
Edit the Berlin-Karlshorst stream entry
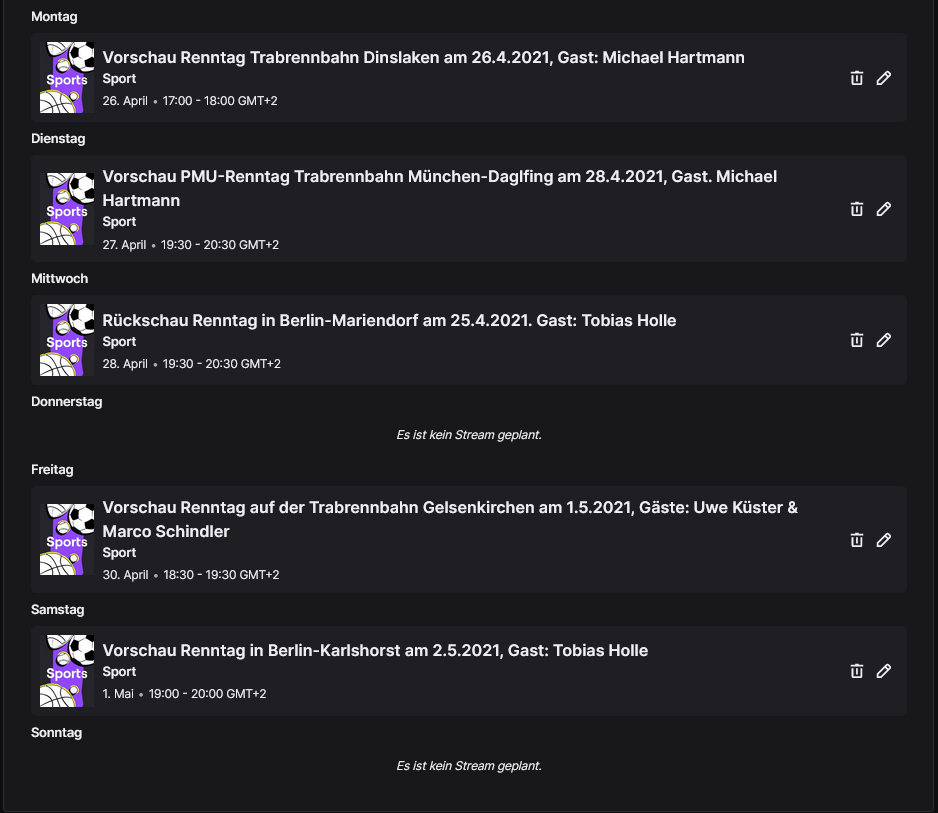point(884,671)
